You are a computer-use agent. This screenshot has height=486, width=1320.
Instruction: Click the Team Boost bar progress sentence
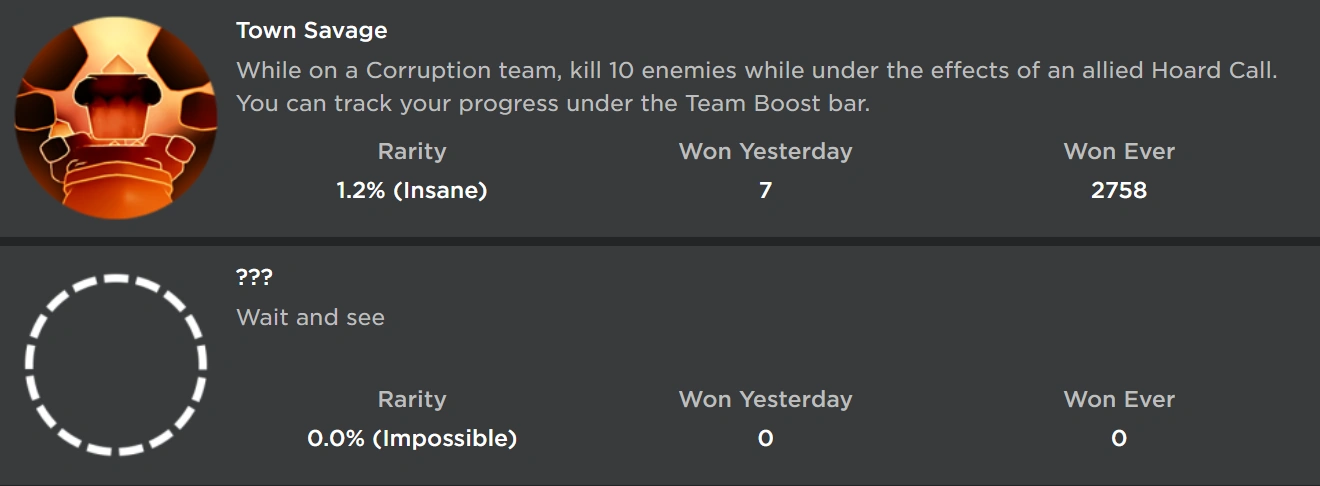point(553,103)
